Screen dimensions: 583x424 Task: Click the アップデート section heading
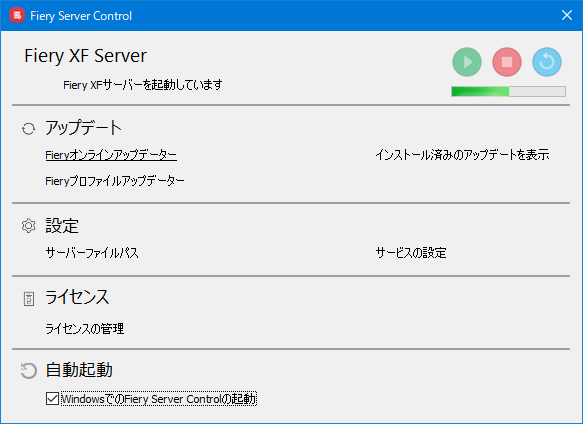pos(83,128)
